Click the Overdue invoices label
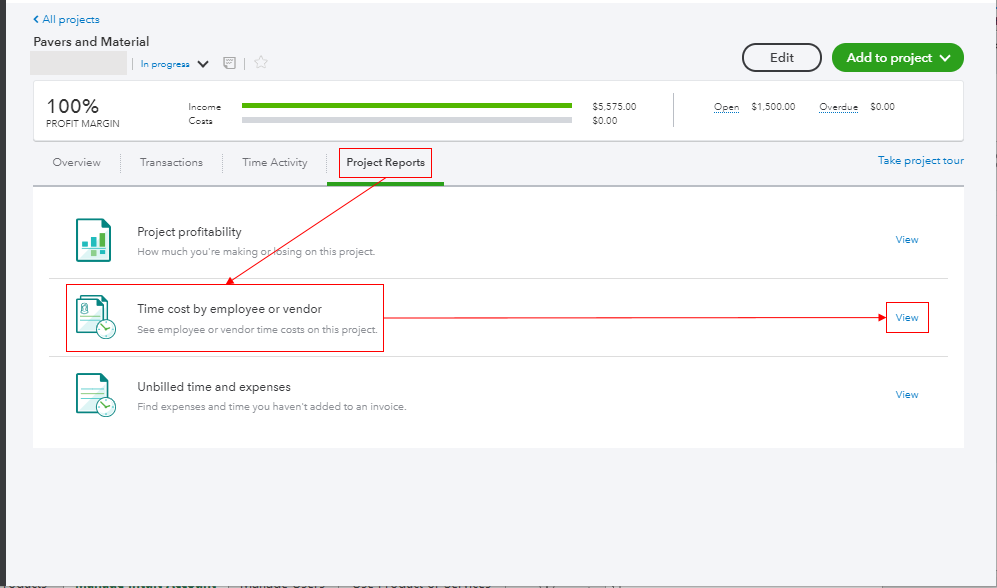The height and width of the screenshot is (588, 997). click(838, 107)
